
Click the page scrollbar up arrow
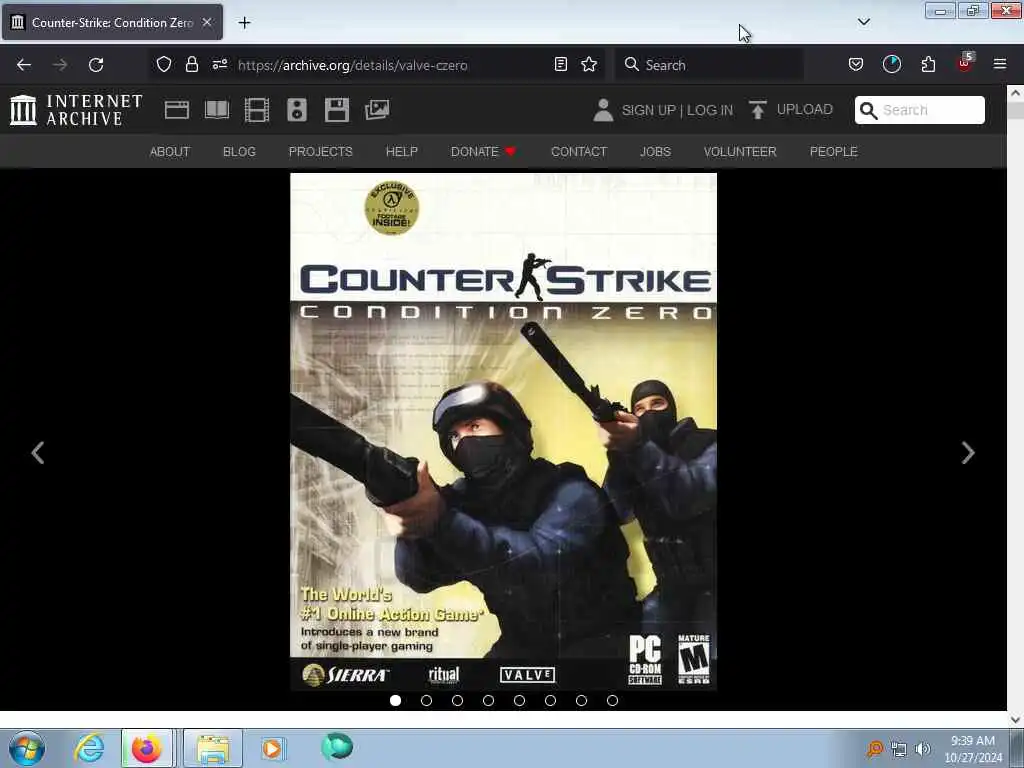pyautogui.click(x=1015, y=93)
